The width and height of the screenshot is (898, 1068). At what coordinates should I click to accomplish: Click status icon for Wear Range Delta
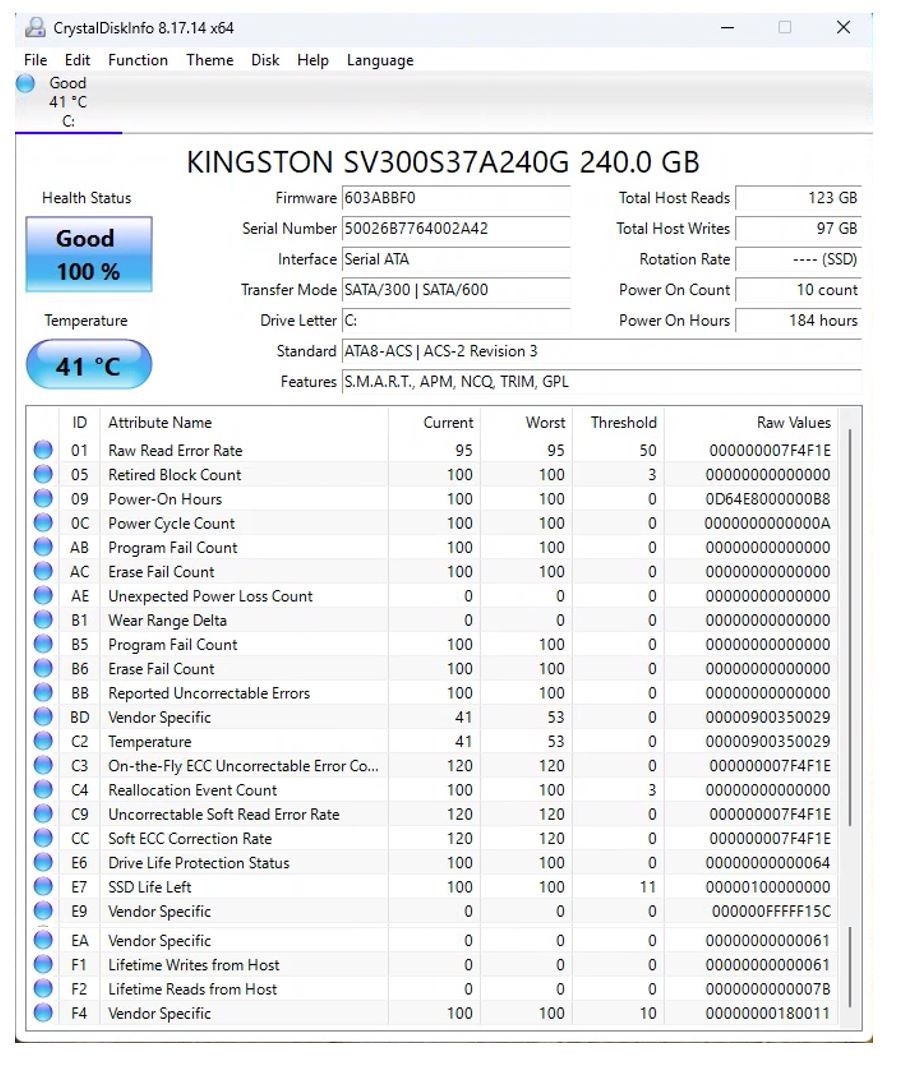pos(43,620)
